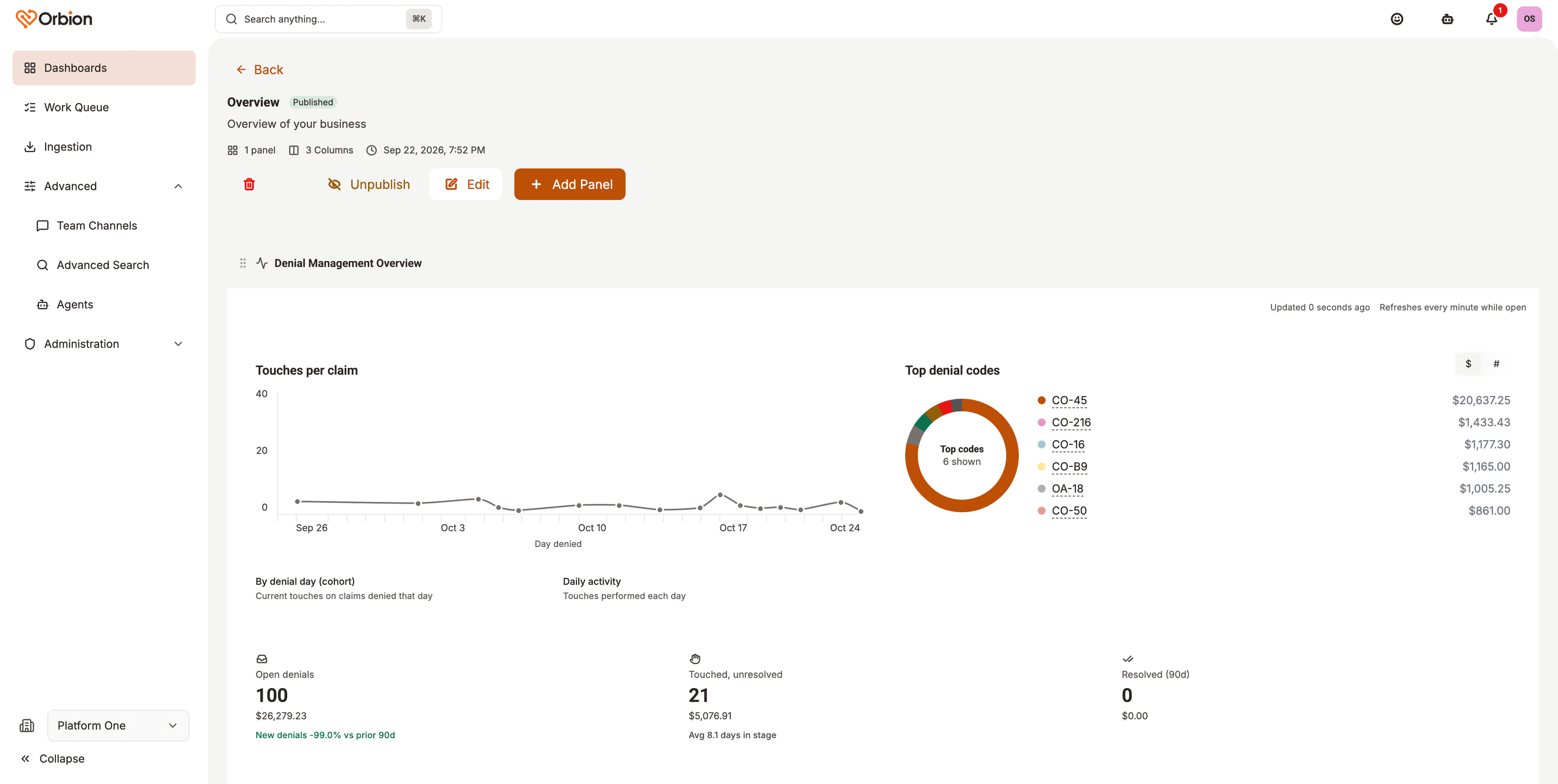Screen dimensions: 1558x784
Task: Switch denial codes to count view
Action: click(1496, 364)
